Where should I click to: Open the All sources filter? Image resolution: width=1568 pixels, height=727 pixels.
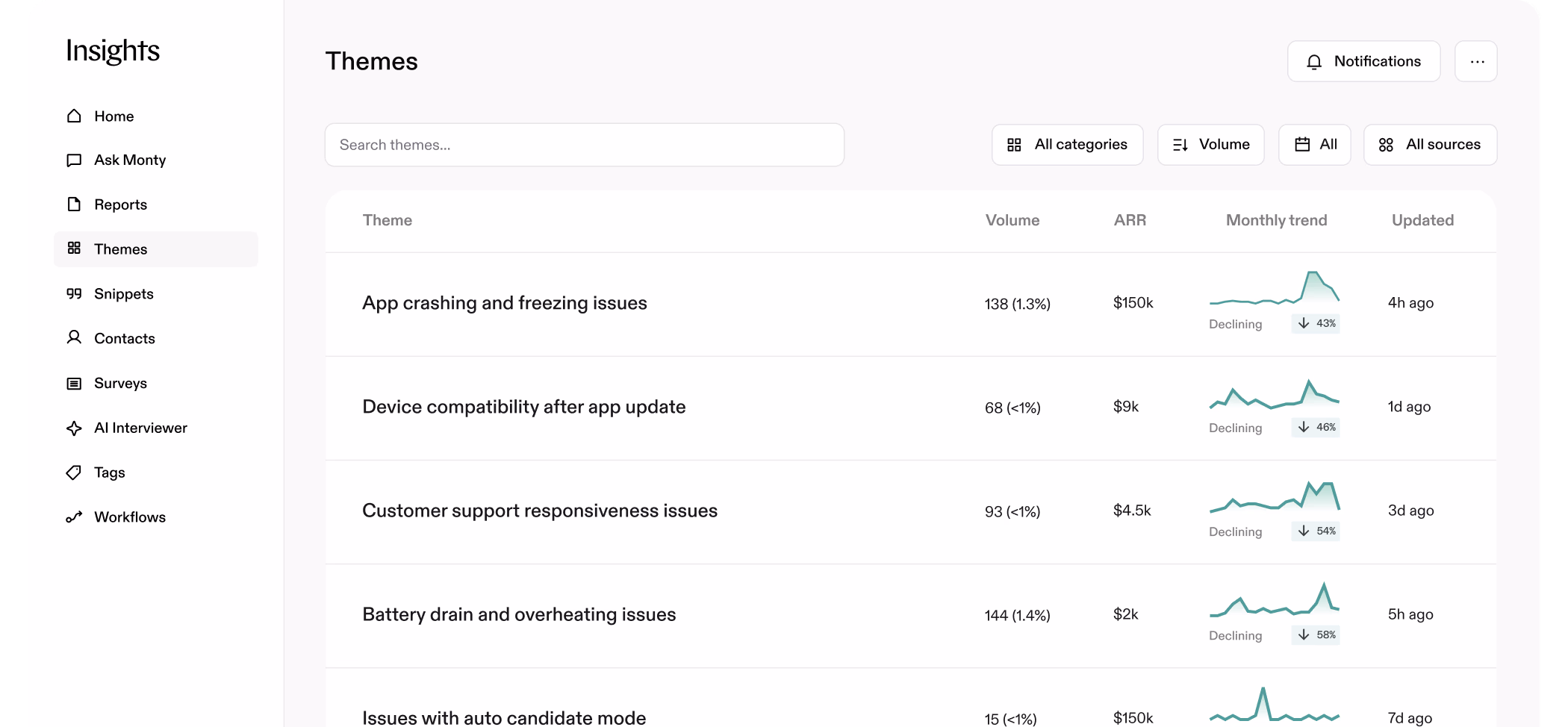[1430, 144]
